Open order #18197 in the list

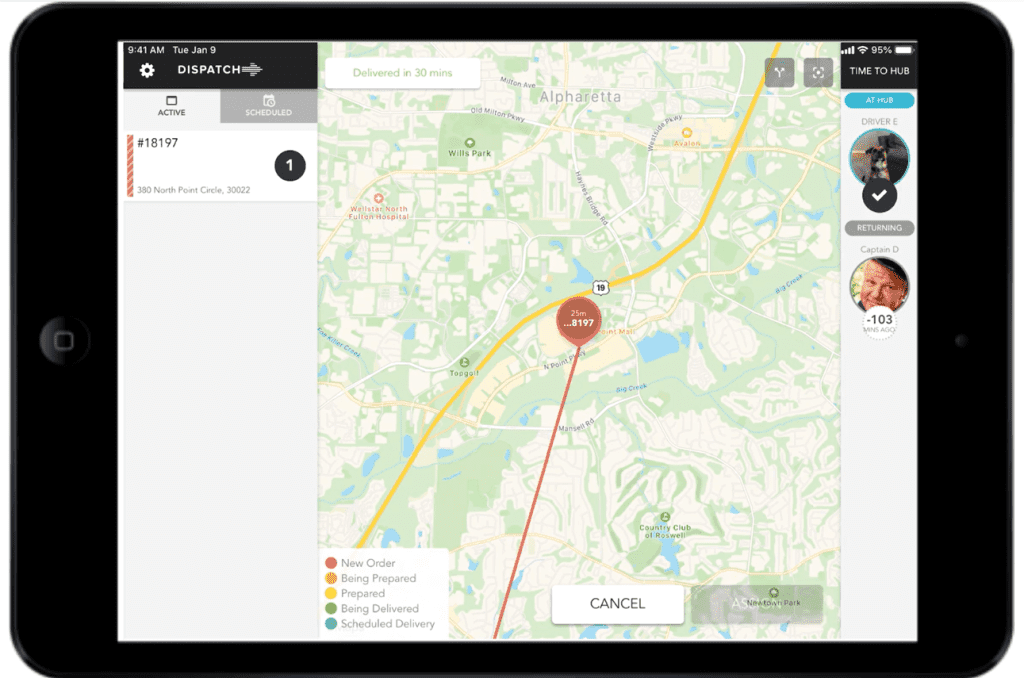(x=200, y=166)
